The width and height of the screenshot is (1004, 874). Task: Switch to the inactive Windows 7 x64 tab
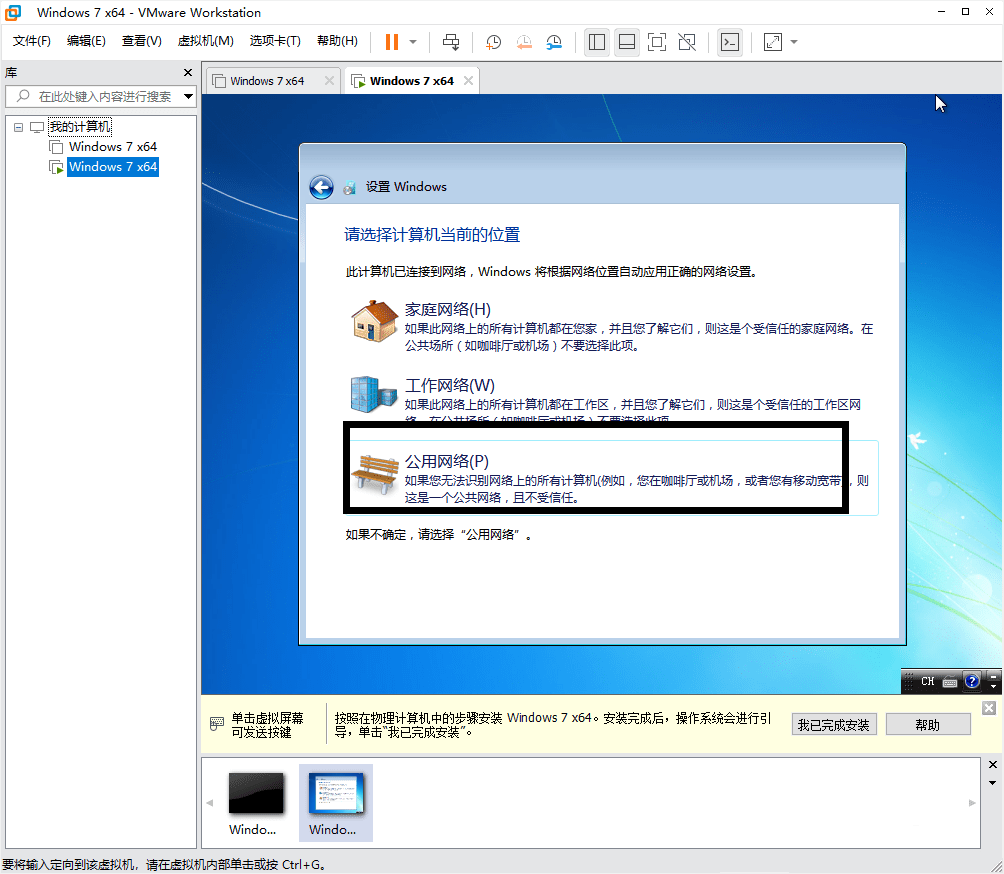[x=267, y=81]
